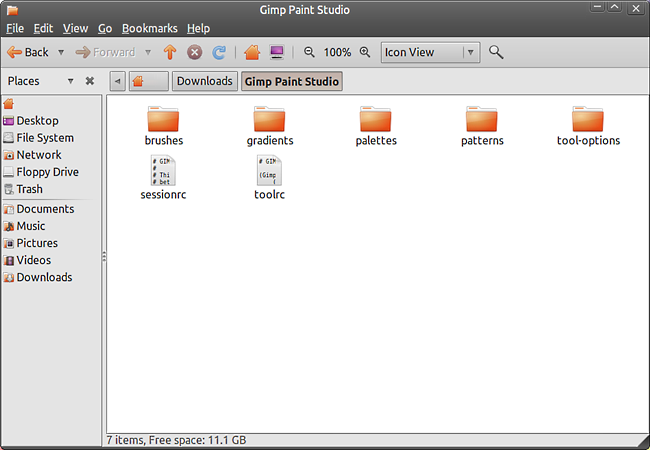This screenshot has height=450, width=650.
Task: Open the Places sidebar selector dropdown
Action: coord(70,81)
